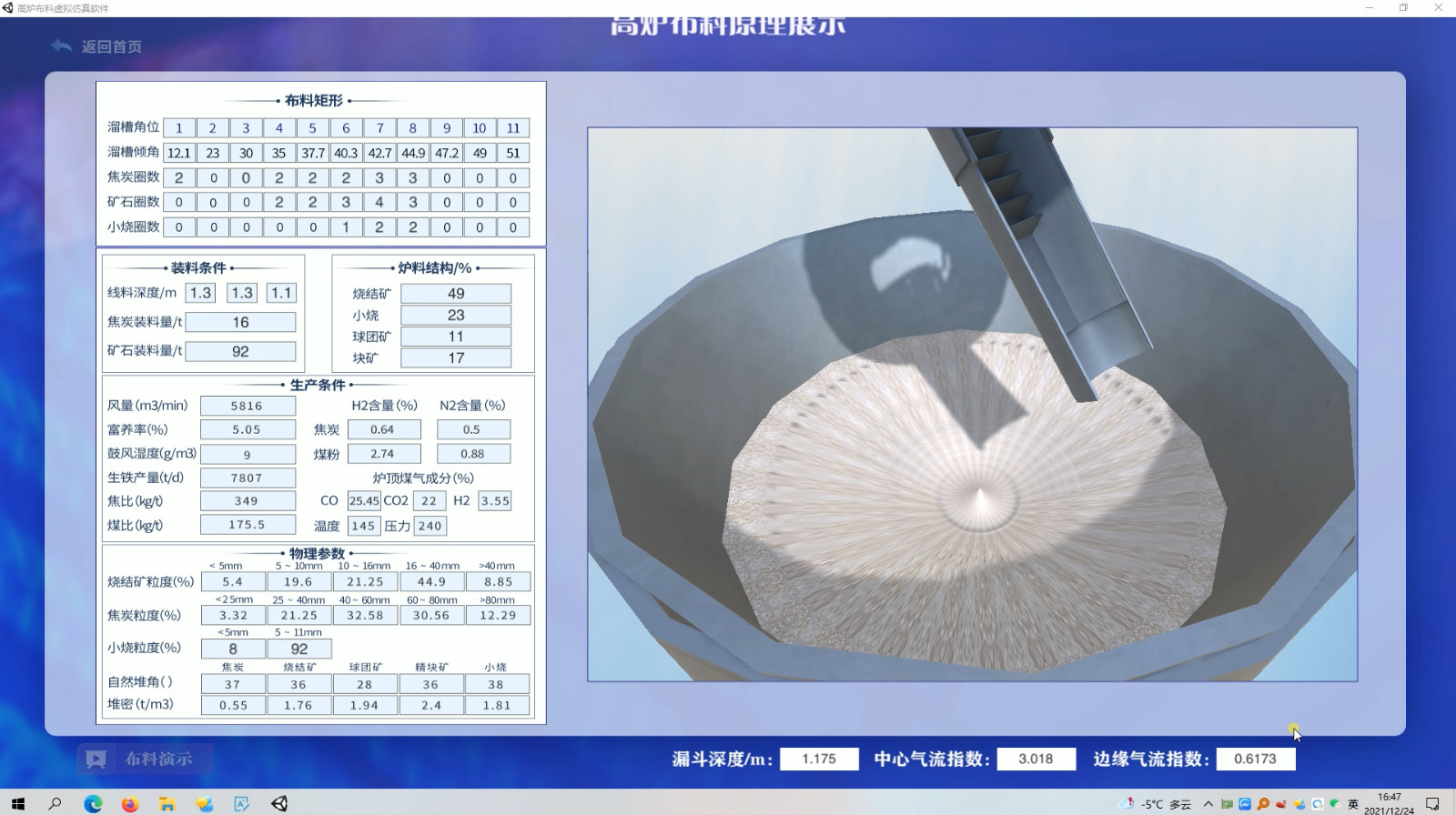Click the 返回首页 back arrow icon

coord(61,46)
